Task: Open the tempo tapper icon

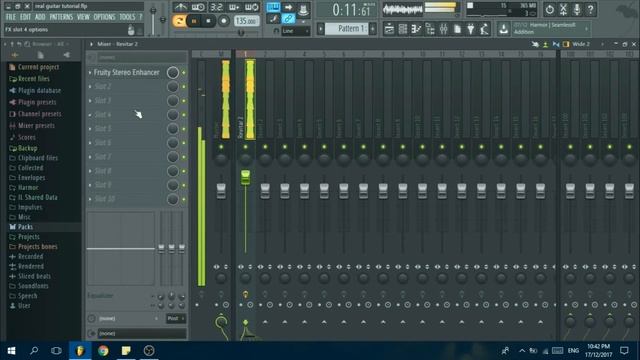Action: 484,29
